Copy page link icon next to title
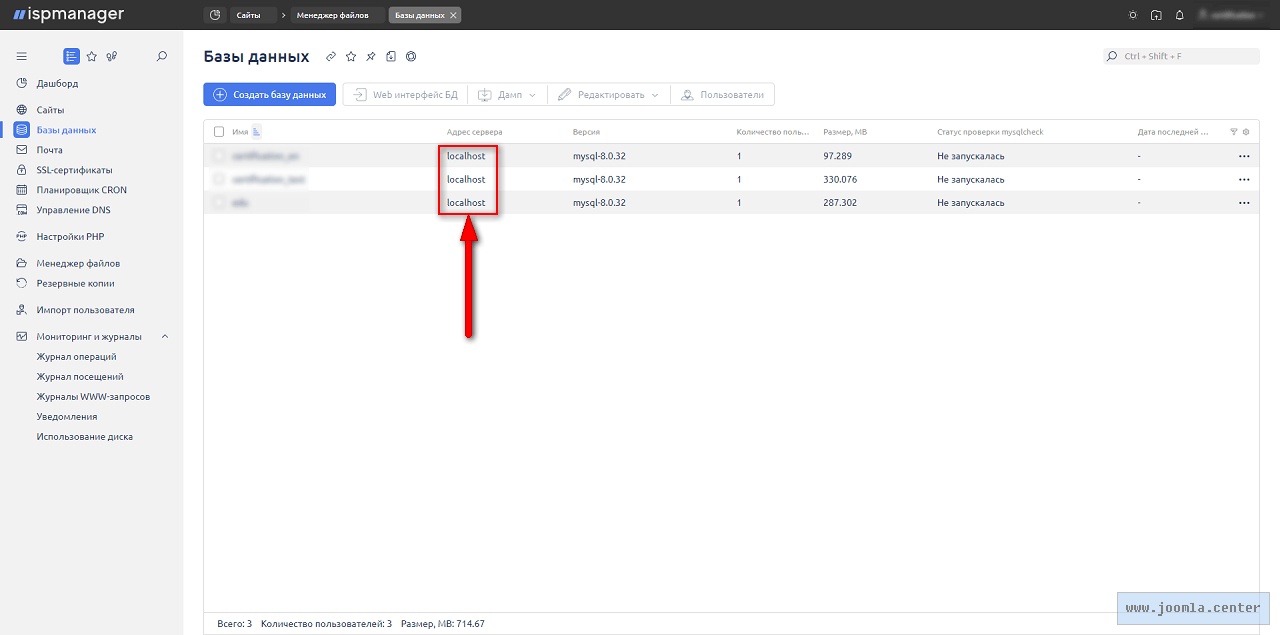Viewport: 1280px width, 635px height. point(331,57)
